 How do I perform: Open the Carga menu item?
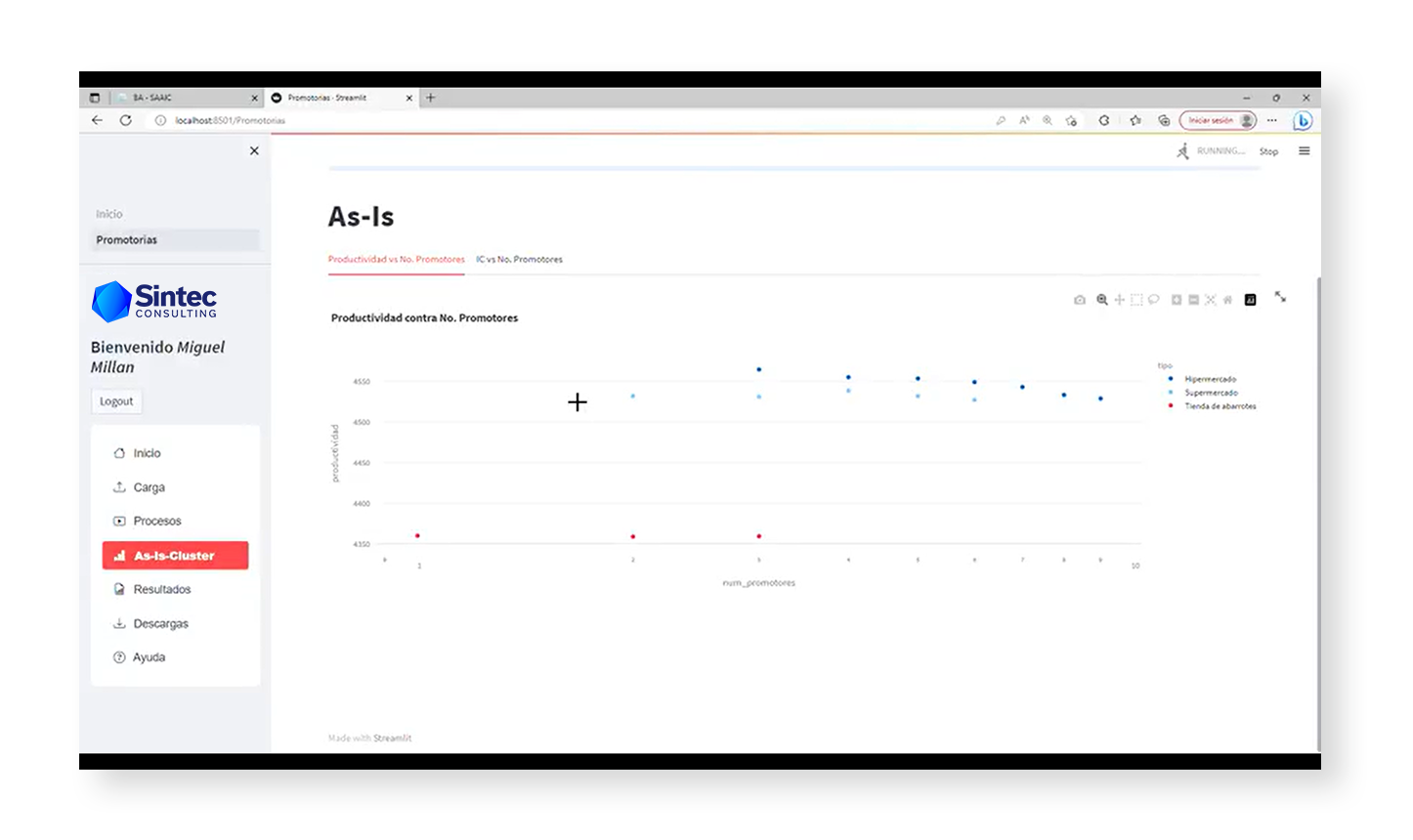pos(175,487)
